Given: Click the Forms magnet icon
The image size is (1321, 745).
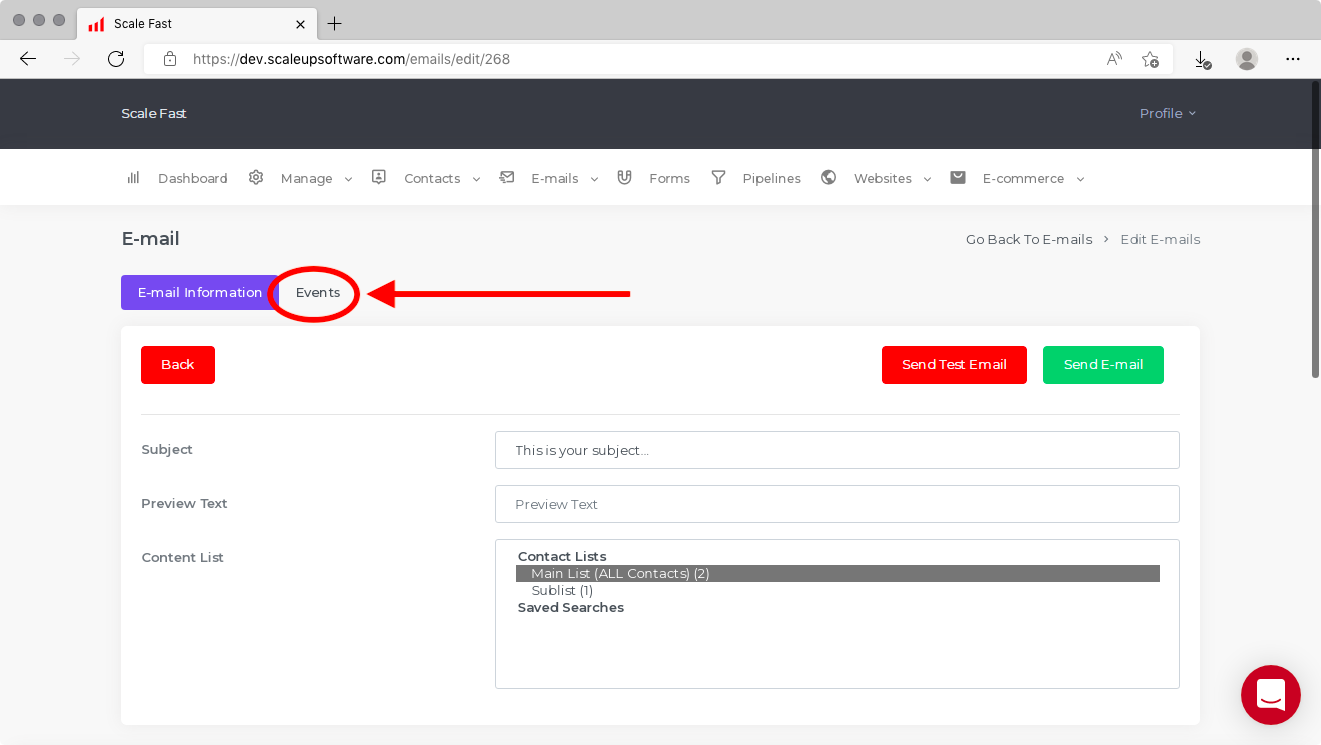Looking at the screenshot, I should [625, 177].
